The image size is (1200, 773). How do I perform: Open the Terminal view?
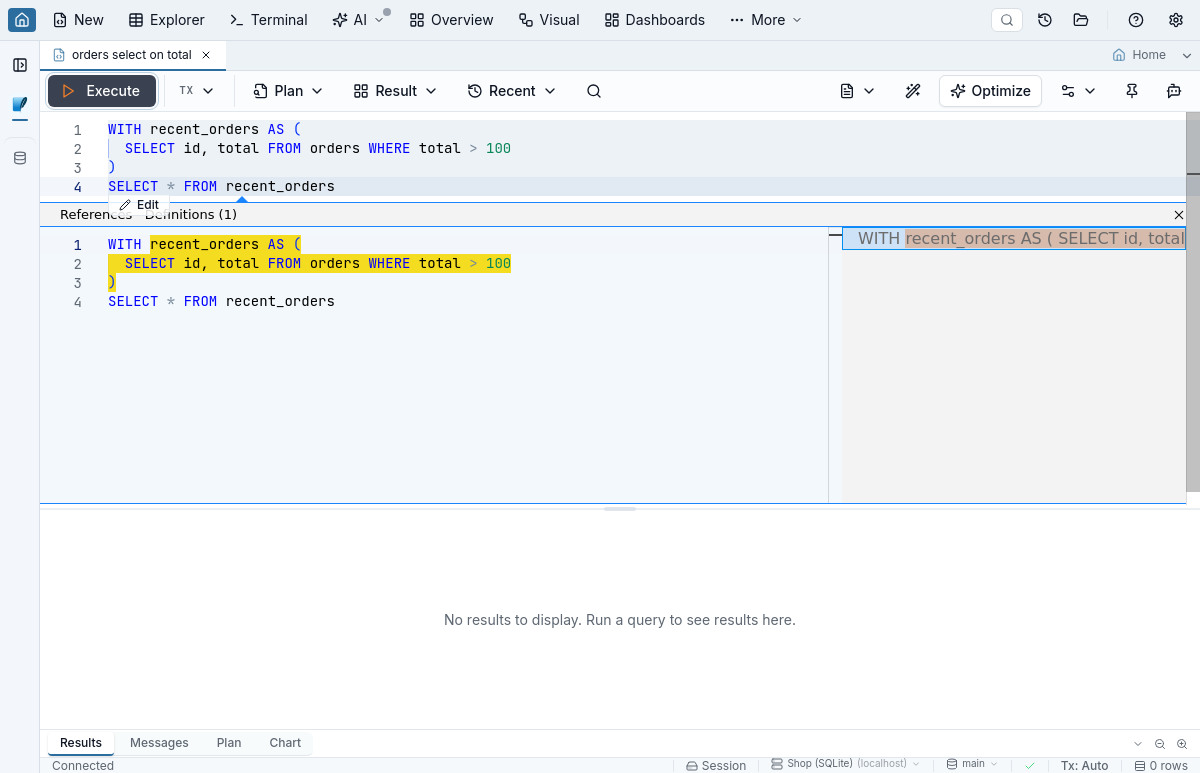point(268,20)
